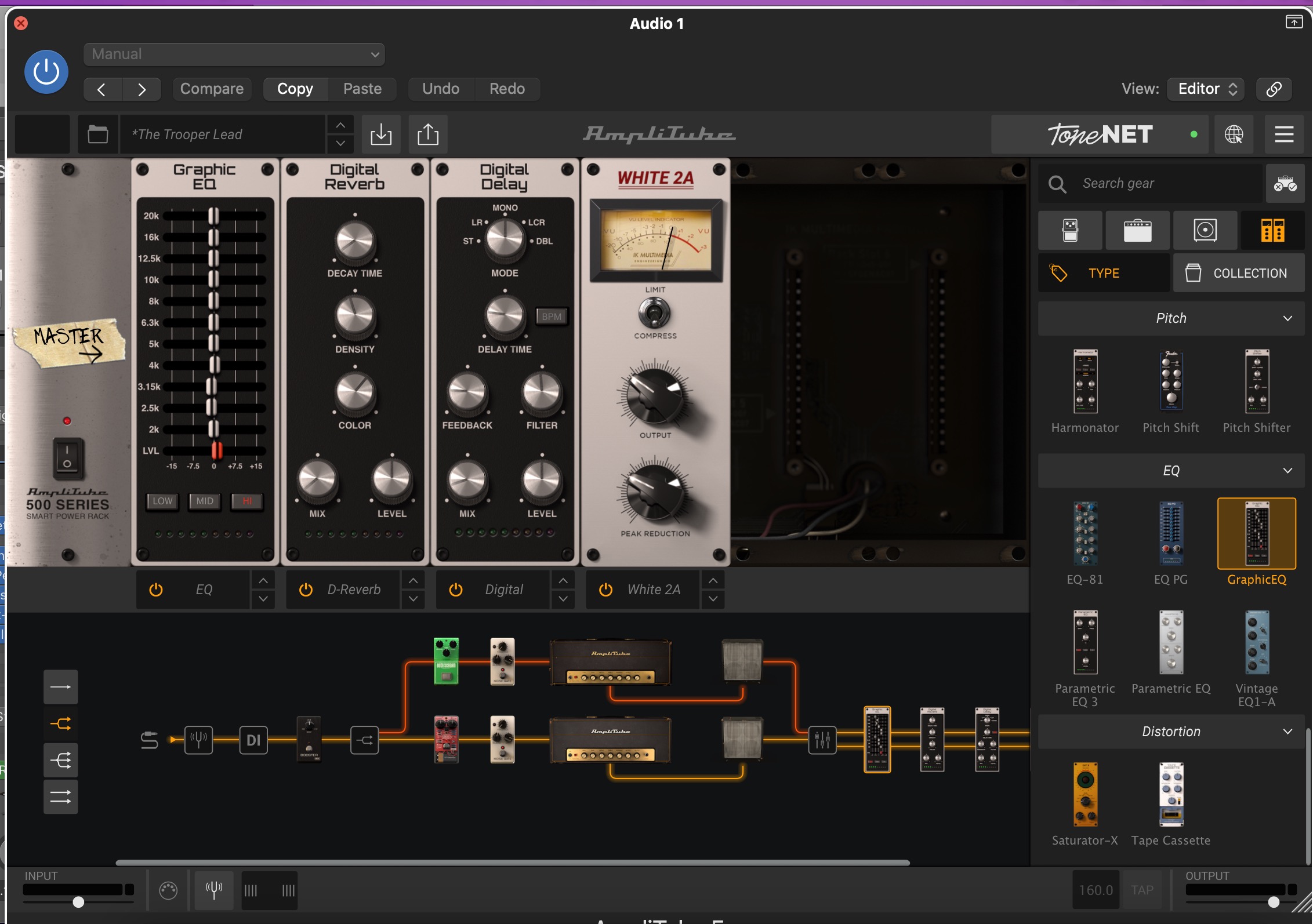
Task: Switch to the COLLECTION filter tab
Action: (x=1239, y=273)
